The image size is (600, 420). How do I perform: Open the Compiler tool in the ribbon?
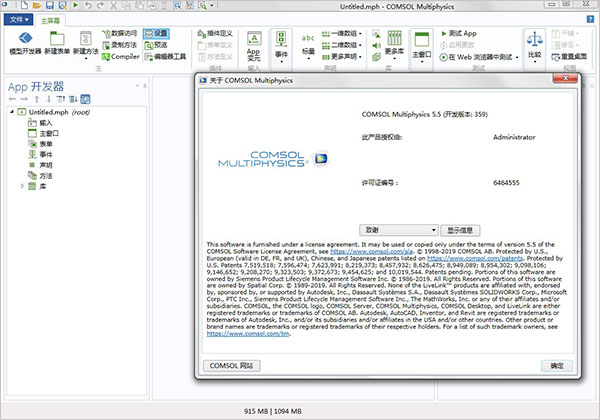pos(121,57)
